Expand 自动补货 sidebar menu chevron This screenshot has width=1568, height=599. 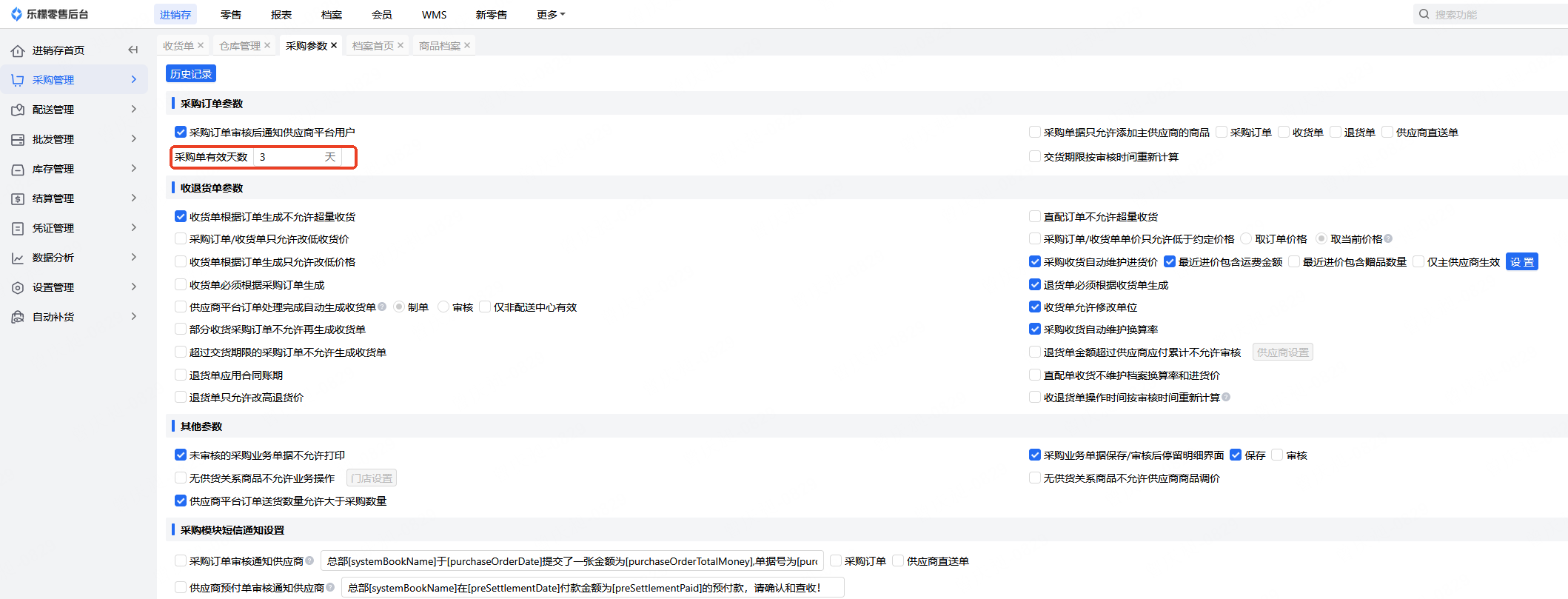click(134, 316)
